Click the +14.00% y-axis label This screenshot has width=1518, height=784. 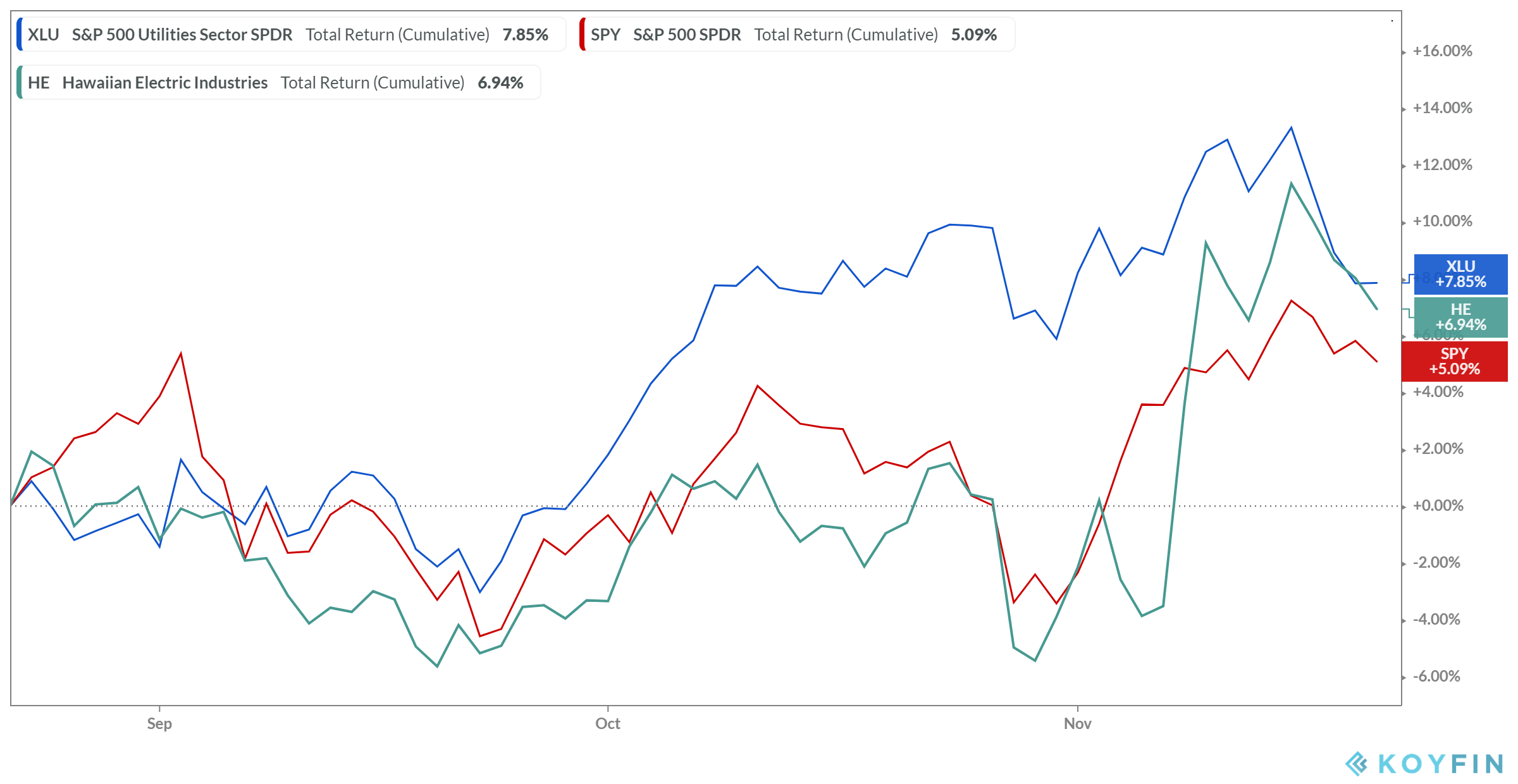[1443, 108]
